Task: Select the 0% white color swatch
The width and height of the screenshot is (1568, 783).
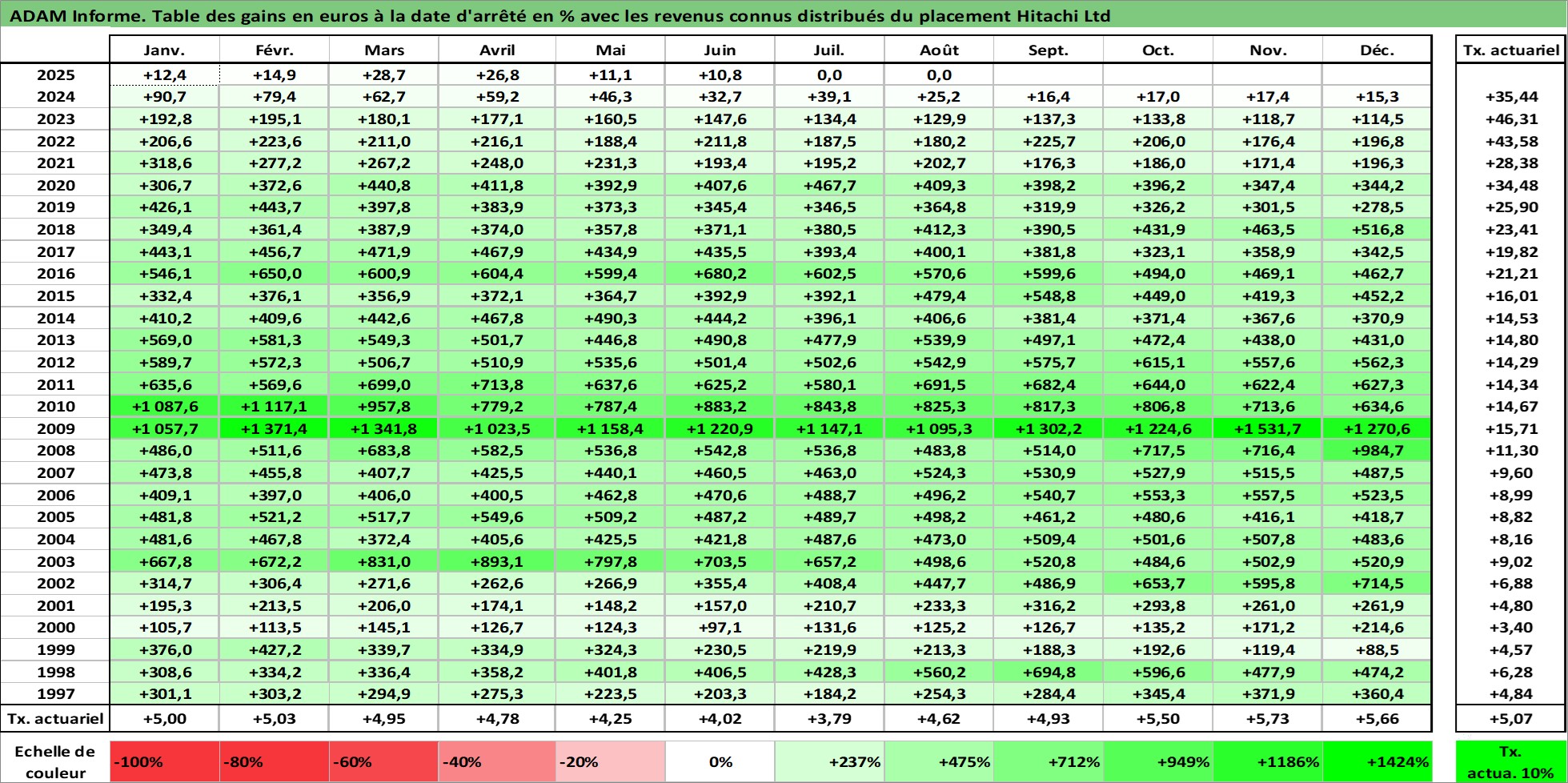Action: point(720,762)
